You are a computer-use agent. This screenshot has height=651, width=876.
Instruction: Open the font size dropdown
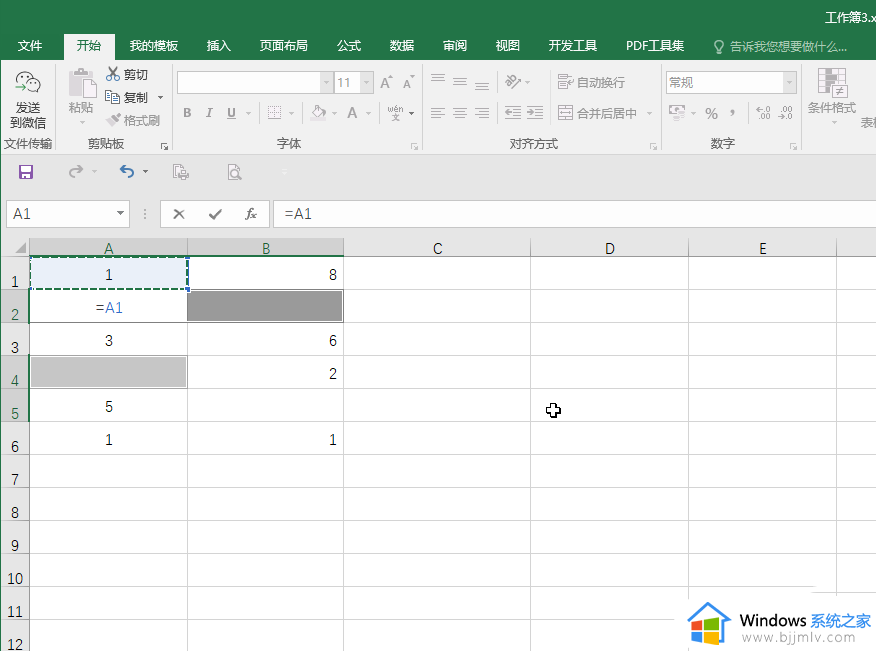pos(367,82)
